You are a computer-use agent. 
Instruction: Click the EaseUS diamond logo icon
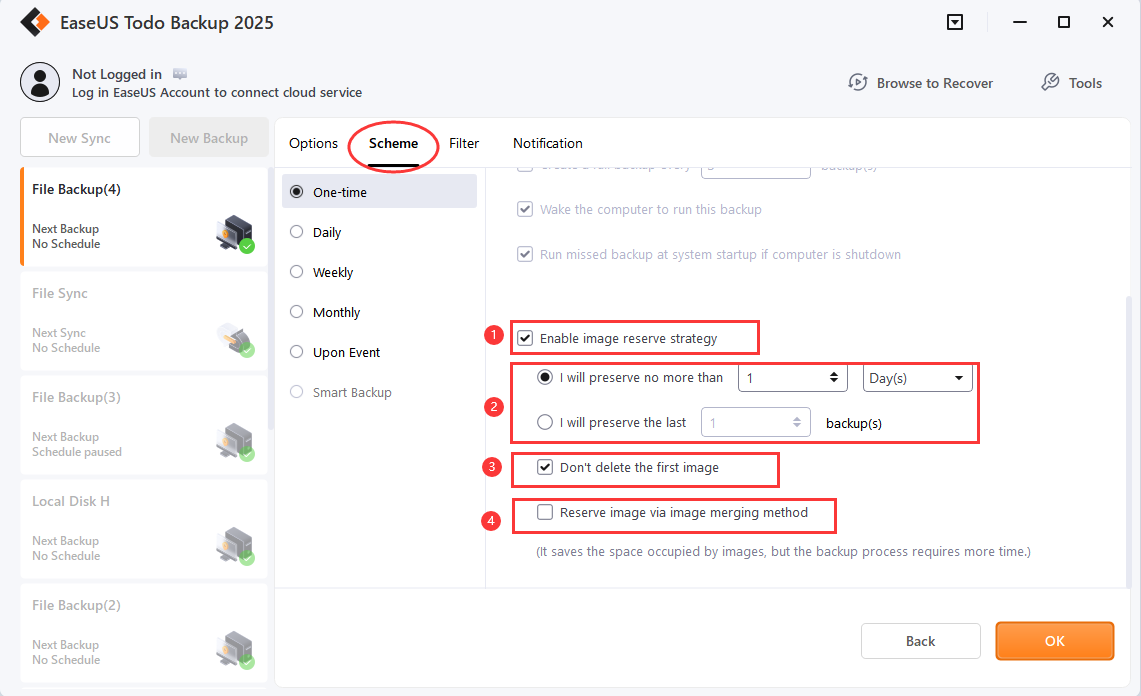[x=34, y=23]
